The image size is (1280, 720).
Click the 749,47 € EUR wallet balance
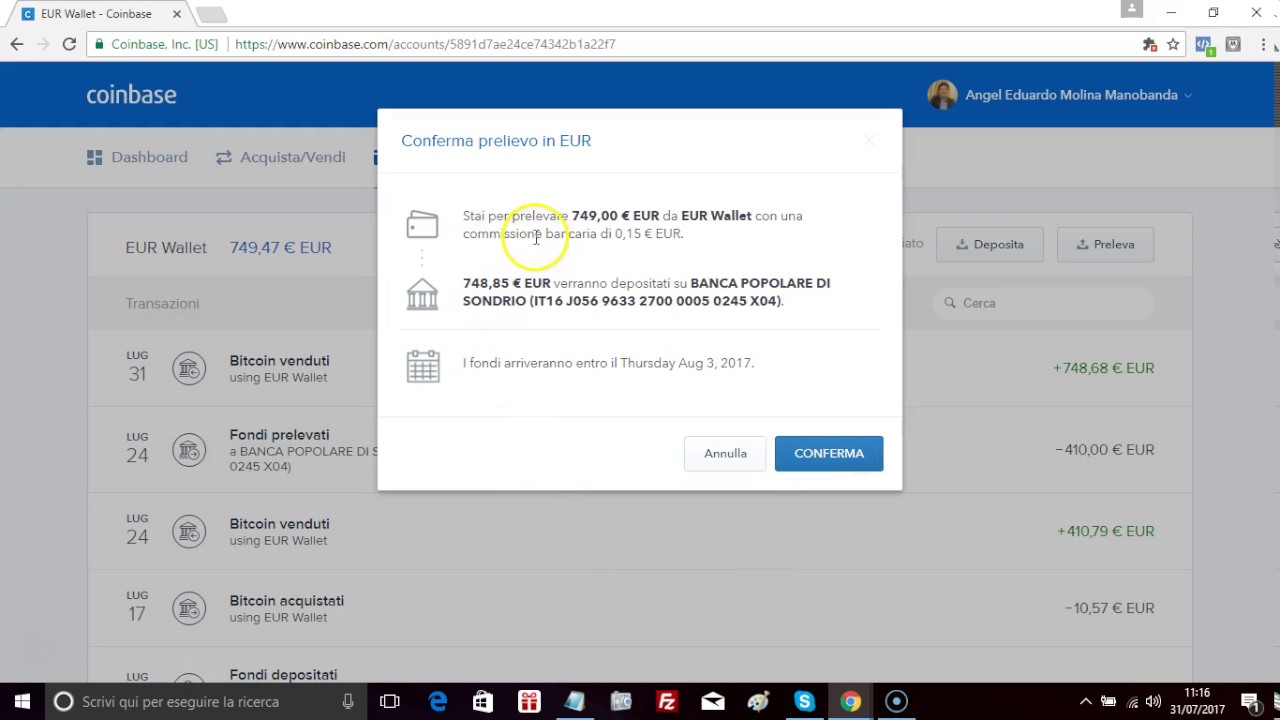click(x=280, y=247)
